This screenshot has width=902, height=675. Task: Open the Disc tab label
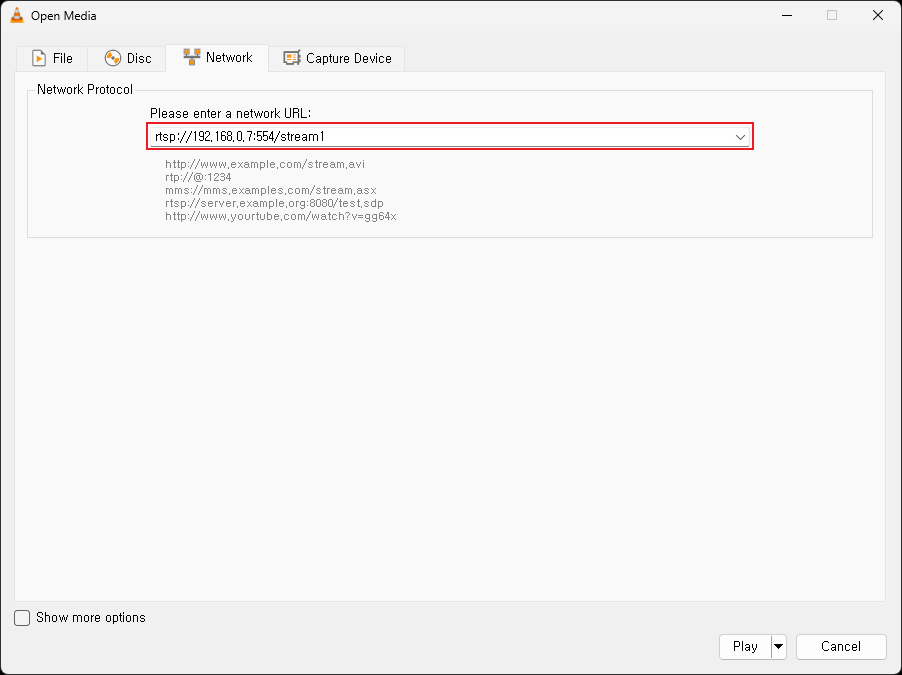pyautogui.click(x=139, y=59)
